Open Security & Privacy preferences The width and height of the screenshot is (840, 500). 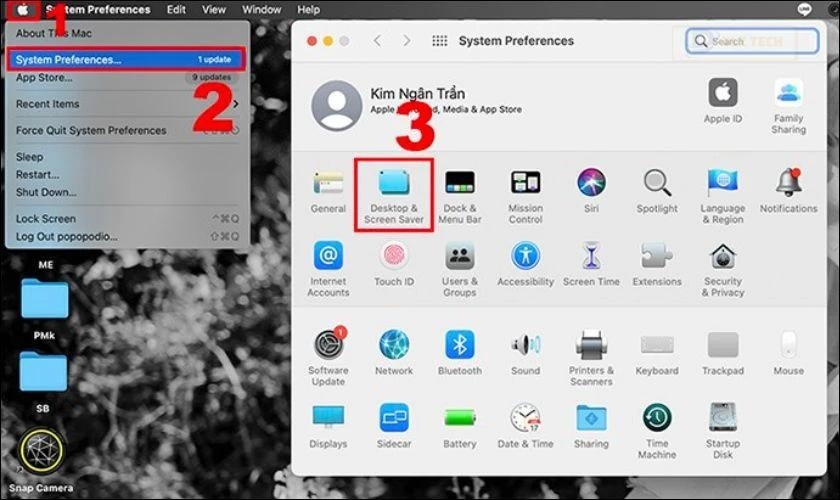coord(723,270)
